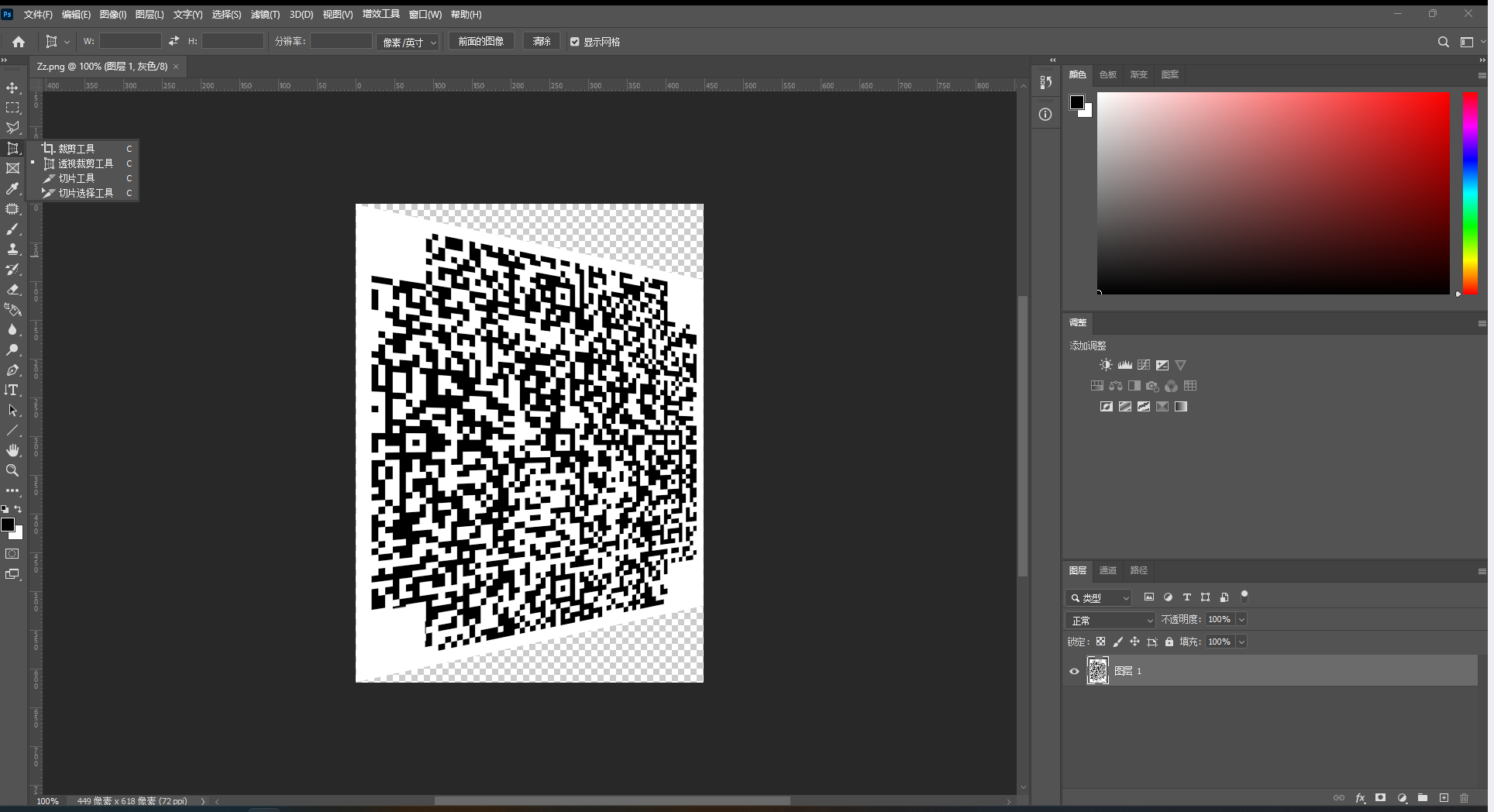Add a Levels adjustment
The width and height of the screenshot is (1494, 812).
[x=1125, y=365]
